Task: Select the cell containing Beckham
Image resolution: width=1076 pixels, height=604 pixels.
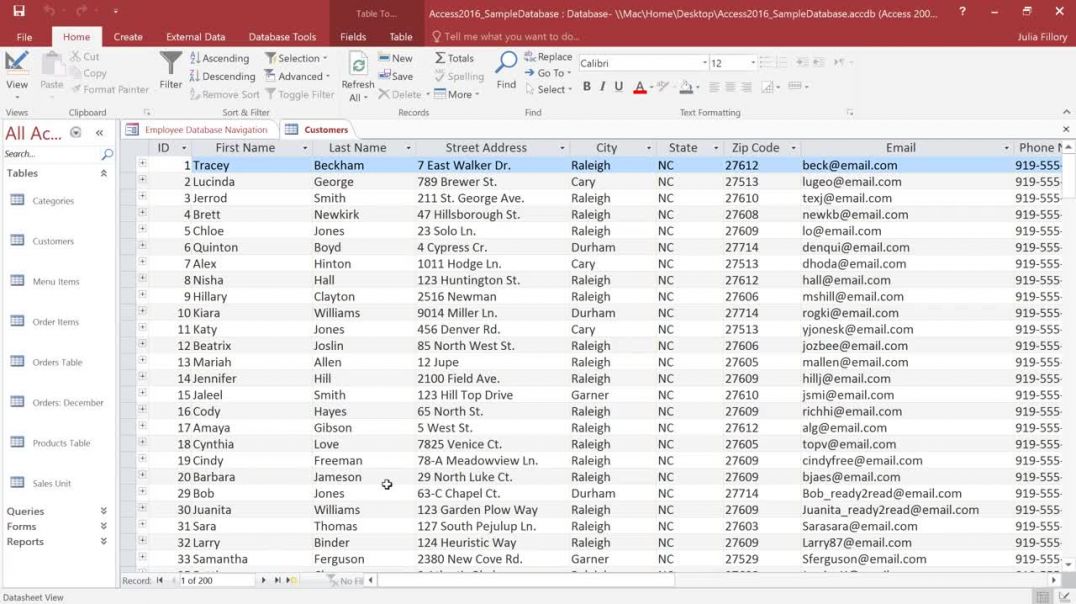Action: (x=362, y=165)
